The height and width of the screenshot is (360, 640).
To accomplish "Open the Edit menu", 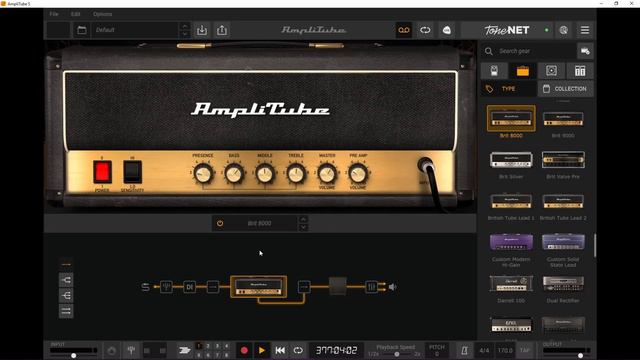I will pos(76,14).
